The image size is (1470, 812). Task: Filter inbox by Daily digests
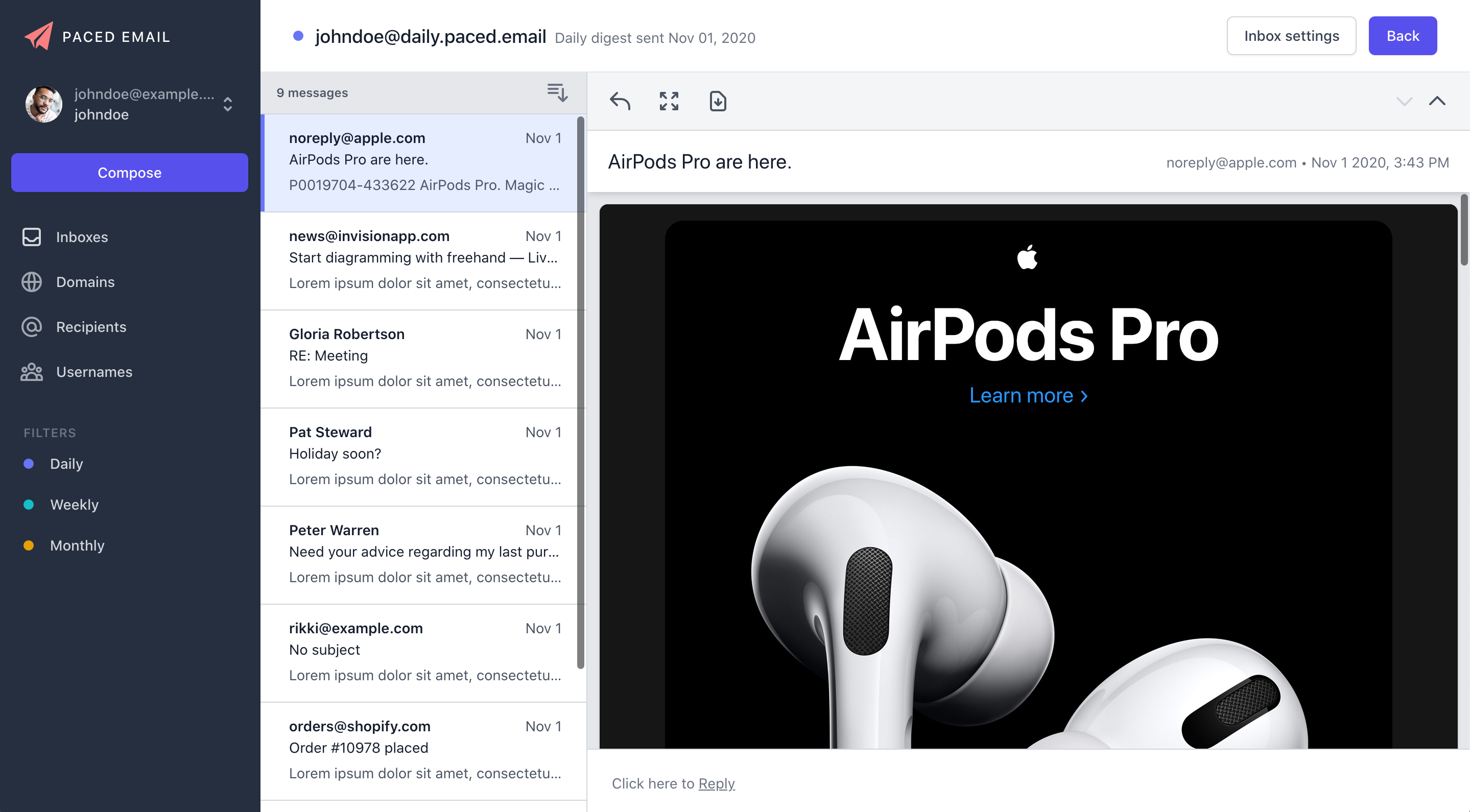pos(66,463)
